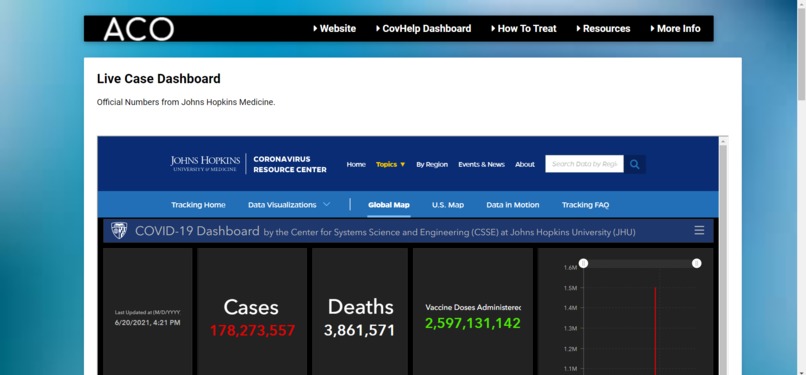Viewport: 806px width, 375px height.
Task: Click the Johns Hopkins University & Medicine logo
Action: [205, 163]
